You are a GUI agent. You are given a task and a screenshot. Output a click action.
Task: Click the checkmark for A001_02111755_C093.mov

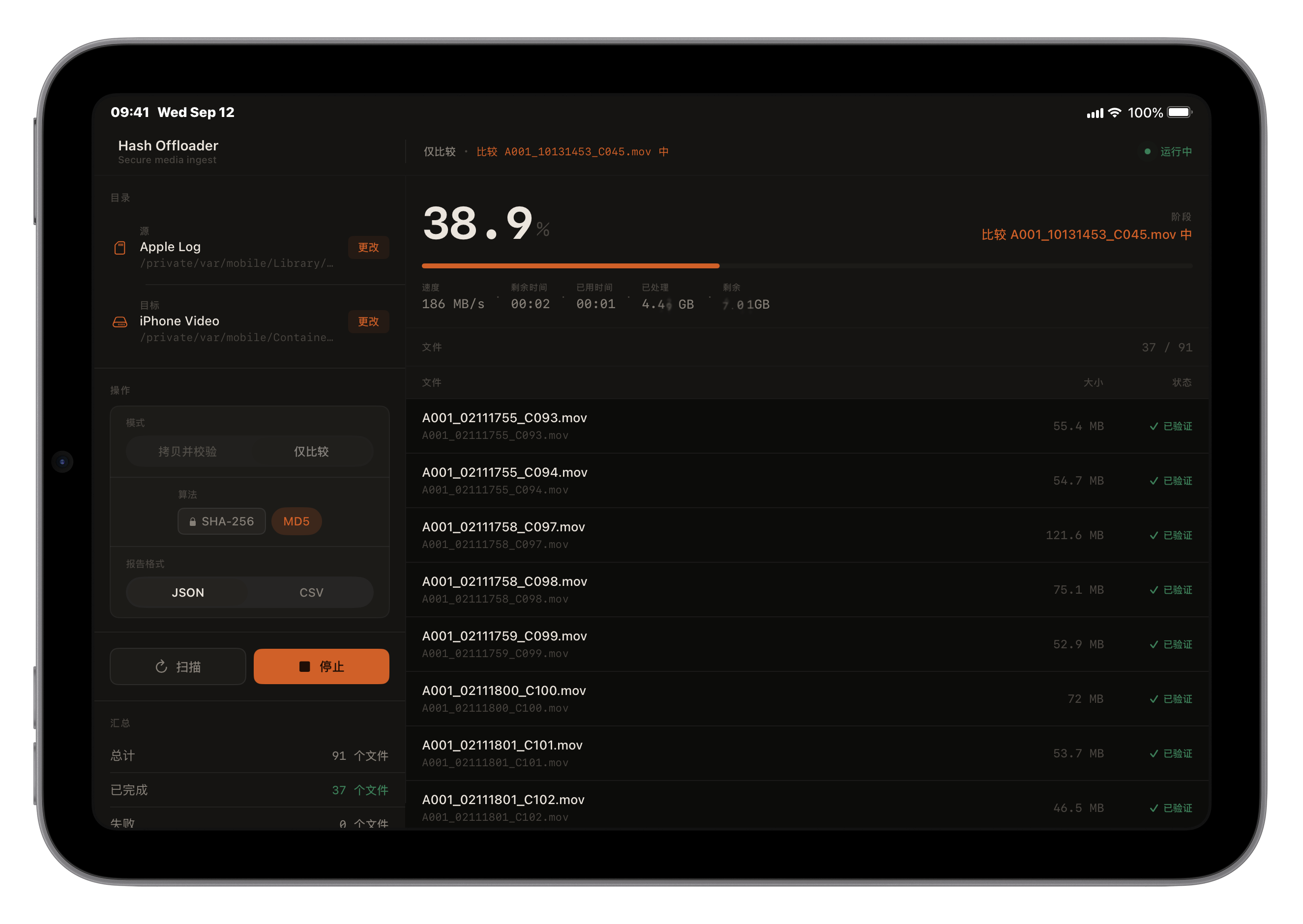coord(1154,426)
